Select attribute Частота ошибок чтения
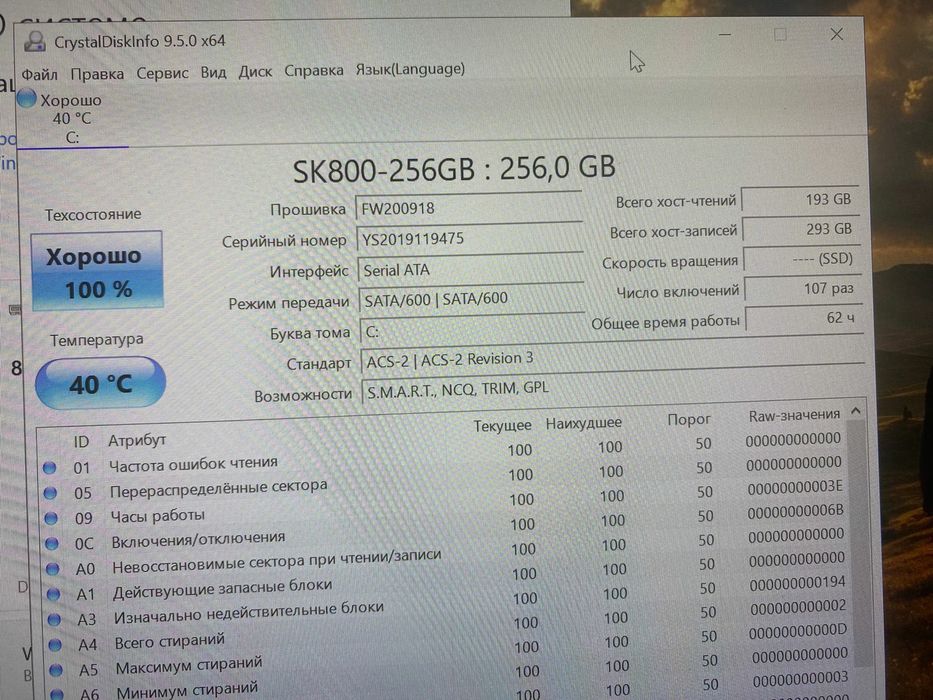This screenshot has width=933, height=700. 193,464
